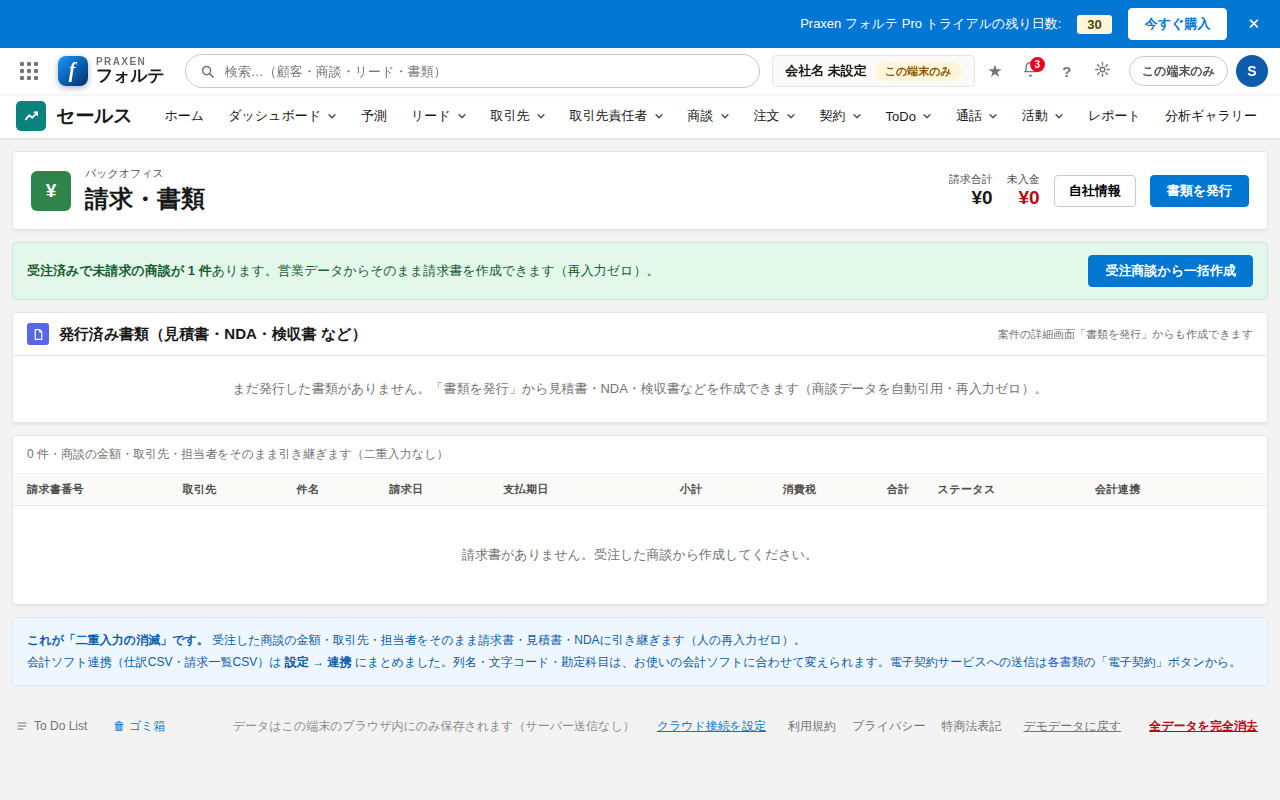Focus the 検索 search field

click(x=472, y=71)
